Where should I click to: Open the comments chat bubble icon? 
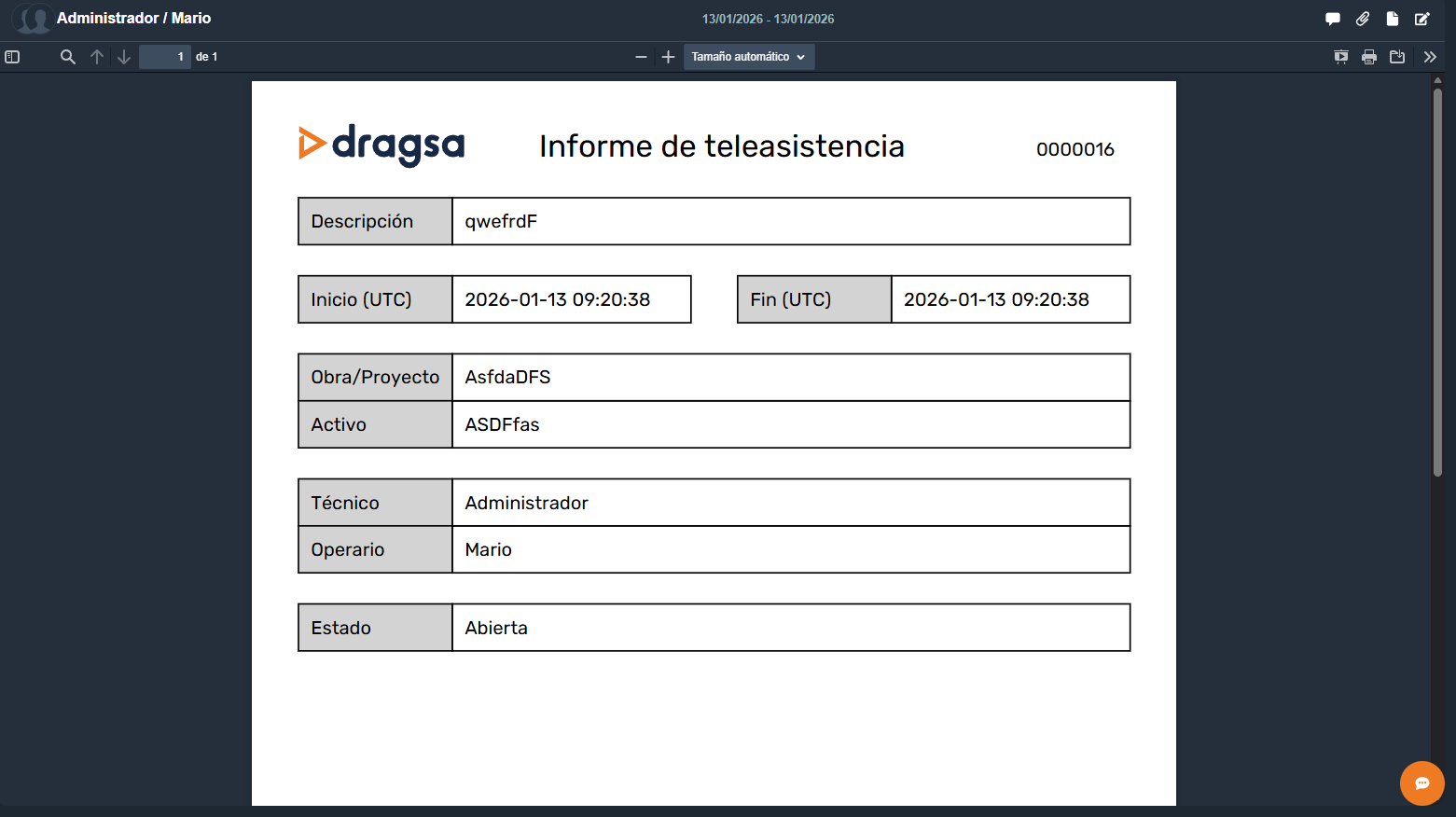(1332, 19)
